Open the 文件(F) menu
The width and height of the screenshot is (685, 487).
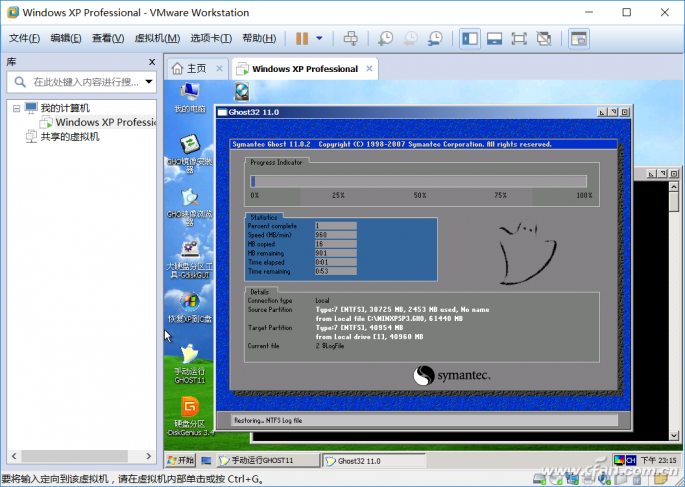(x=24, y=38)
